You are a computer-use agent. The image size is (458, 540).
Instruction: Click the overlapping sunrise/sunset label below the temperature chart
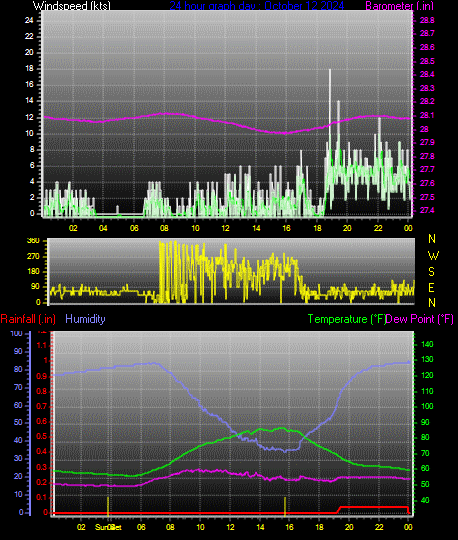click(108, 527)
